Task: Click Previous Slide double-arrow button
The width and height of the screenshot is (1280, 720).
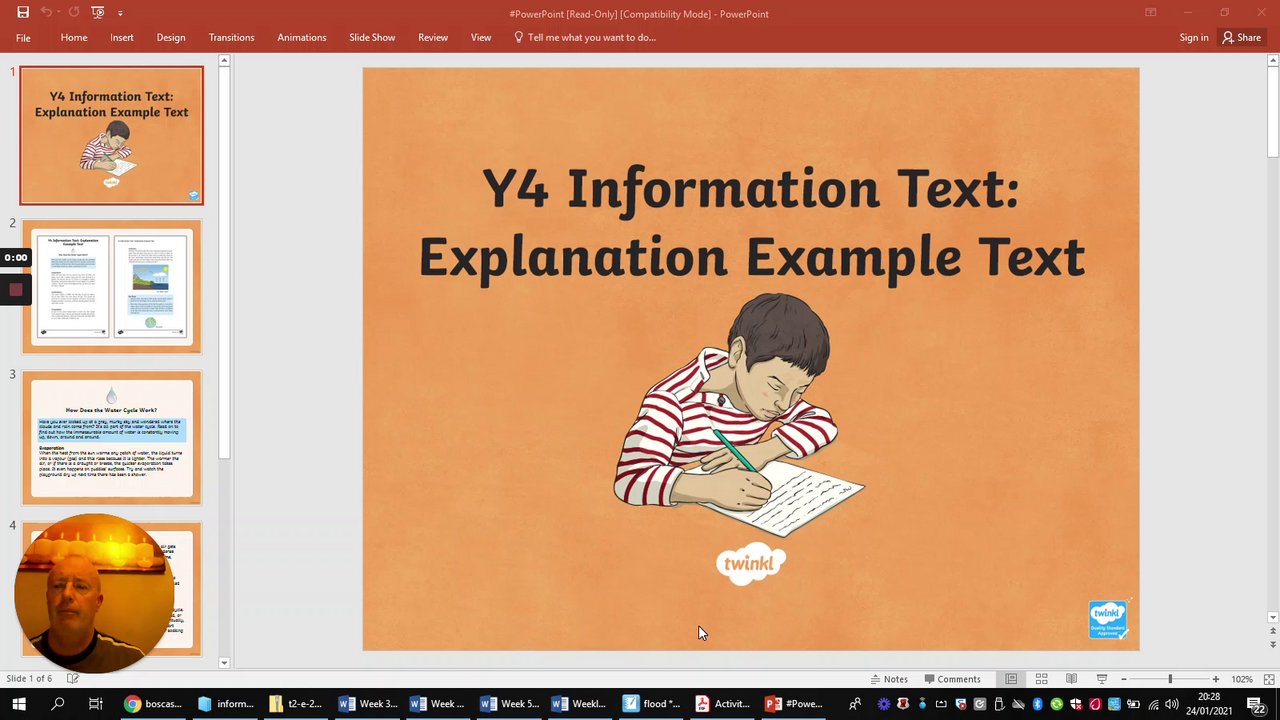Action: pos(1272,631)
